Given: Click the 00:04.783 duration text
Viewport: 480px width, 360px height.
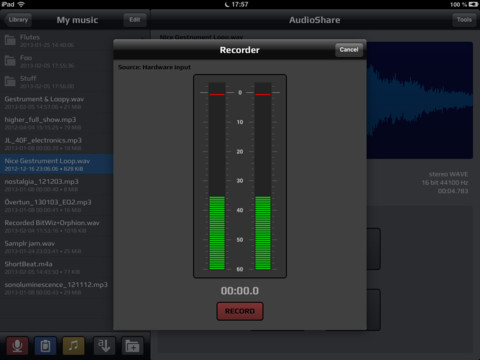Looking at the screenshot, I should tap(453, 191).
